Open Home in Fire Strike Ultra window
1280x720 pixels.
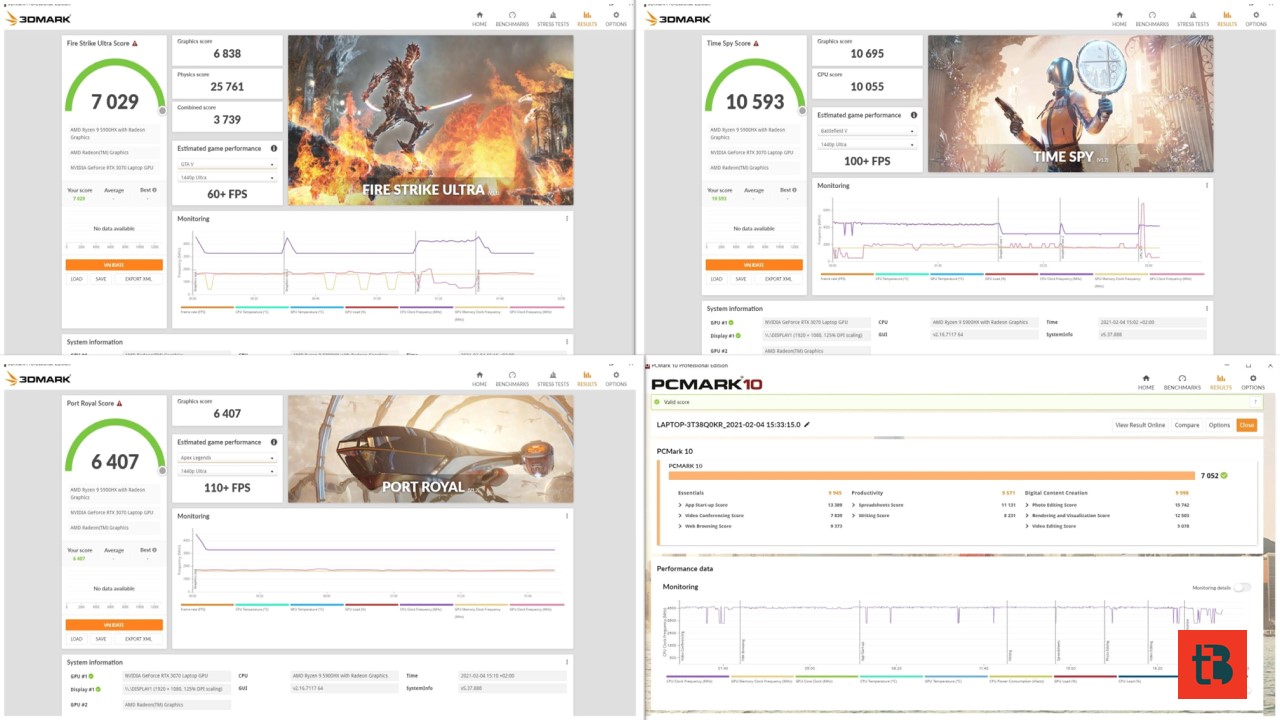(479, 18)
